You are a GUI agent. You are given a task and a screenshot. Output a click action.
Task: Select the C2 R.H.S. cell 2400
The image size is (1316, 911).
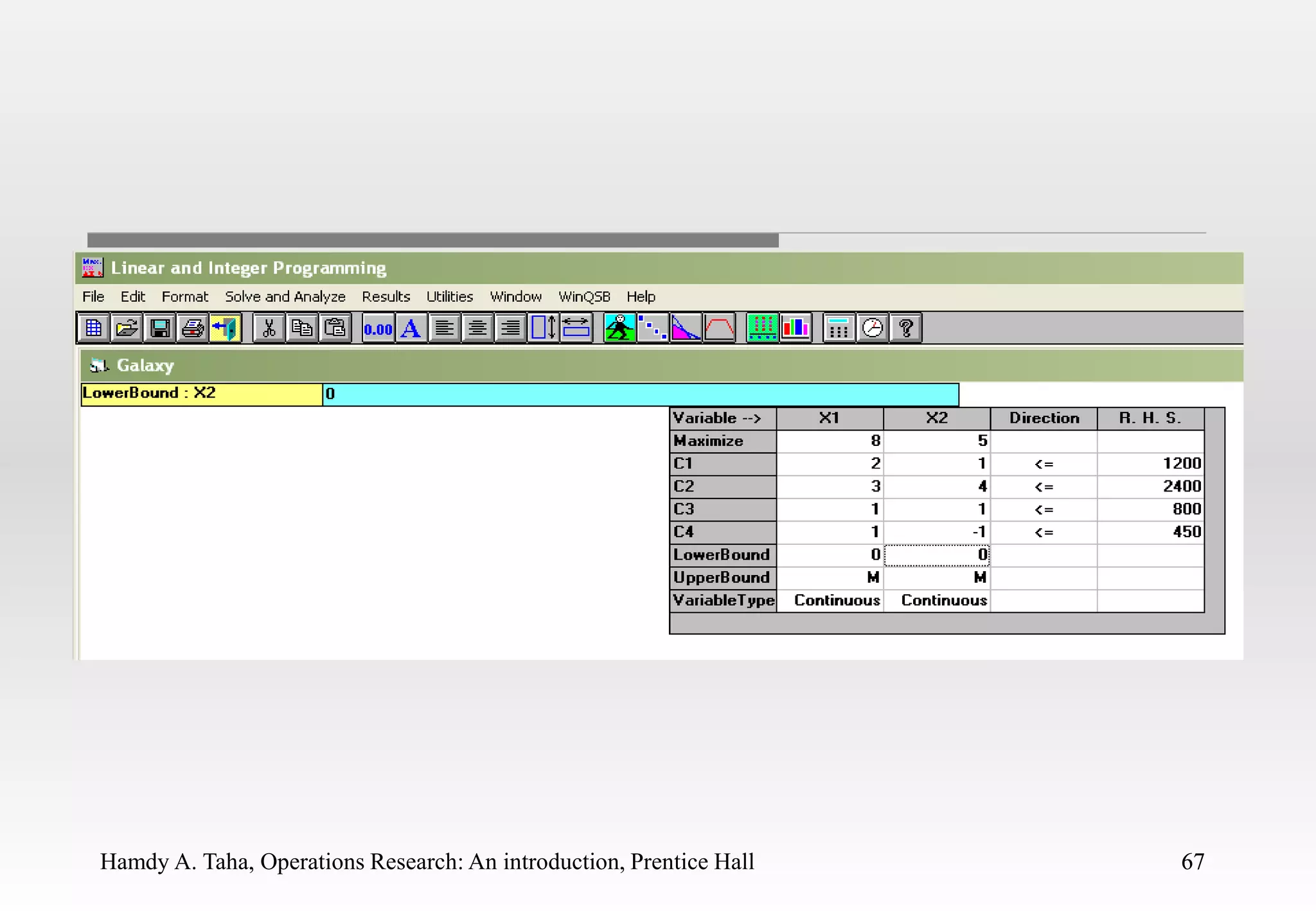(1150, 486)
